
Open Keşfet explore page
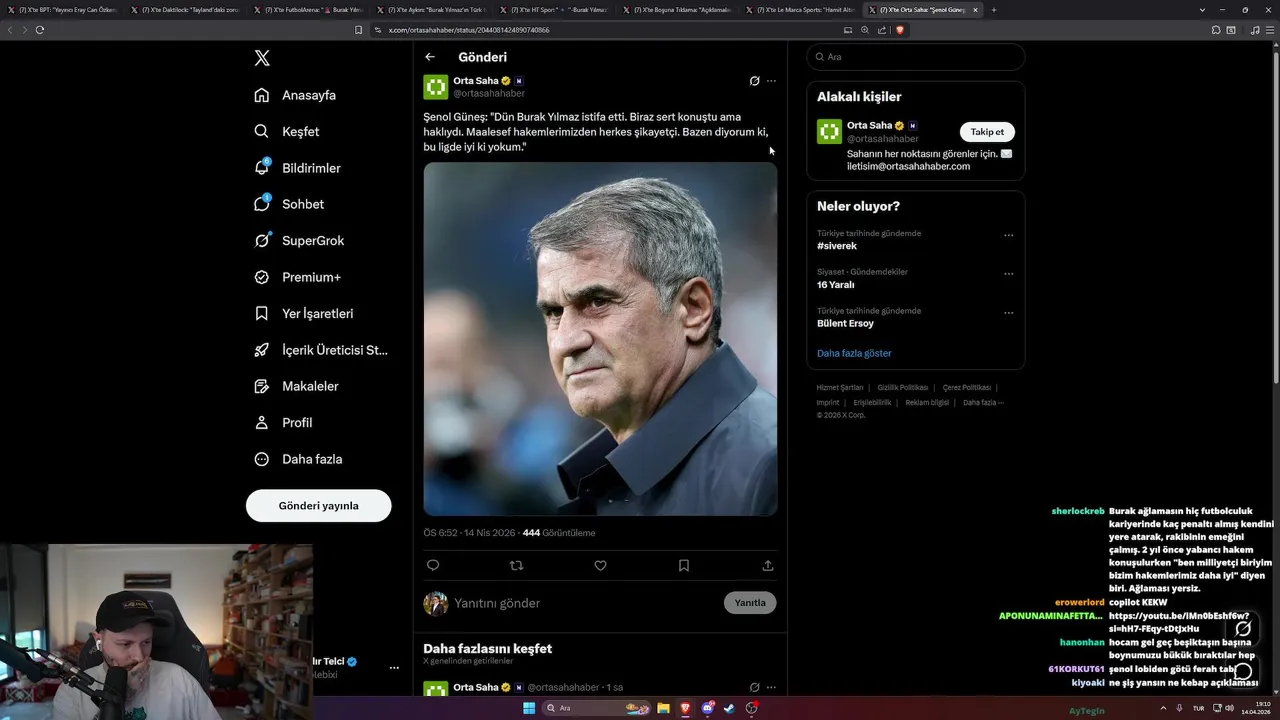point(287,131)
